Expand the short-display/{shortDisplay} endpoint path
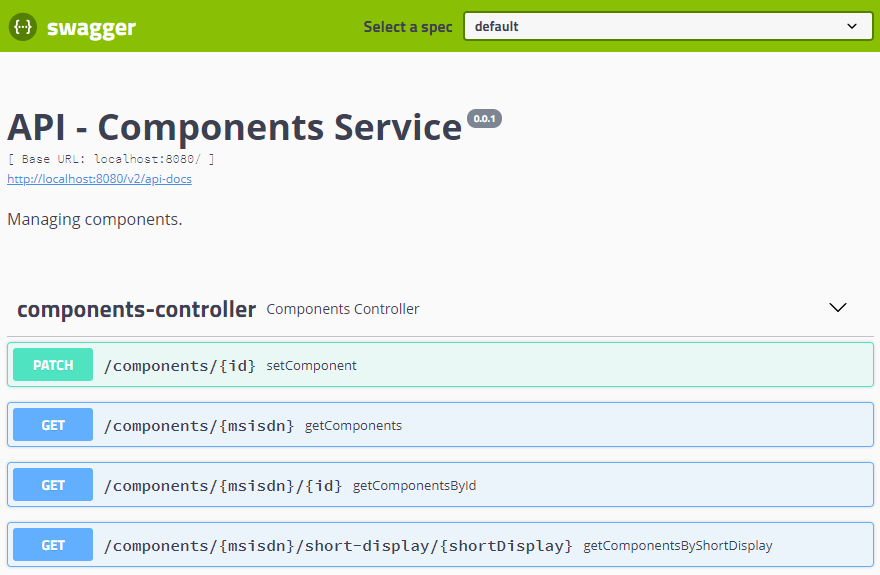The width and height of the screenshot is (880, 575). pos(338,546)
